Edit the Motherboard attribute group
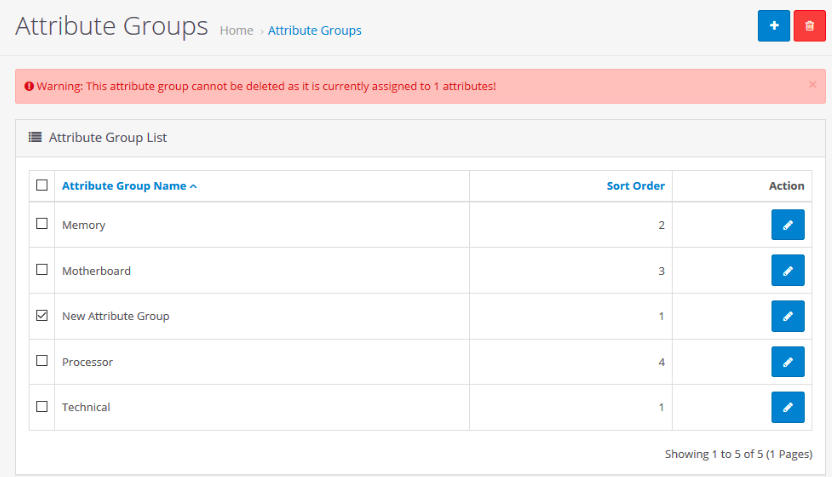832x477 pixels. [x=787, y=270]
